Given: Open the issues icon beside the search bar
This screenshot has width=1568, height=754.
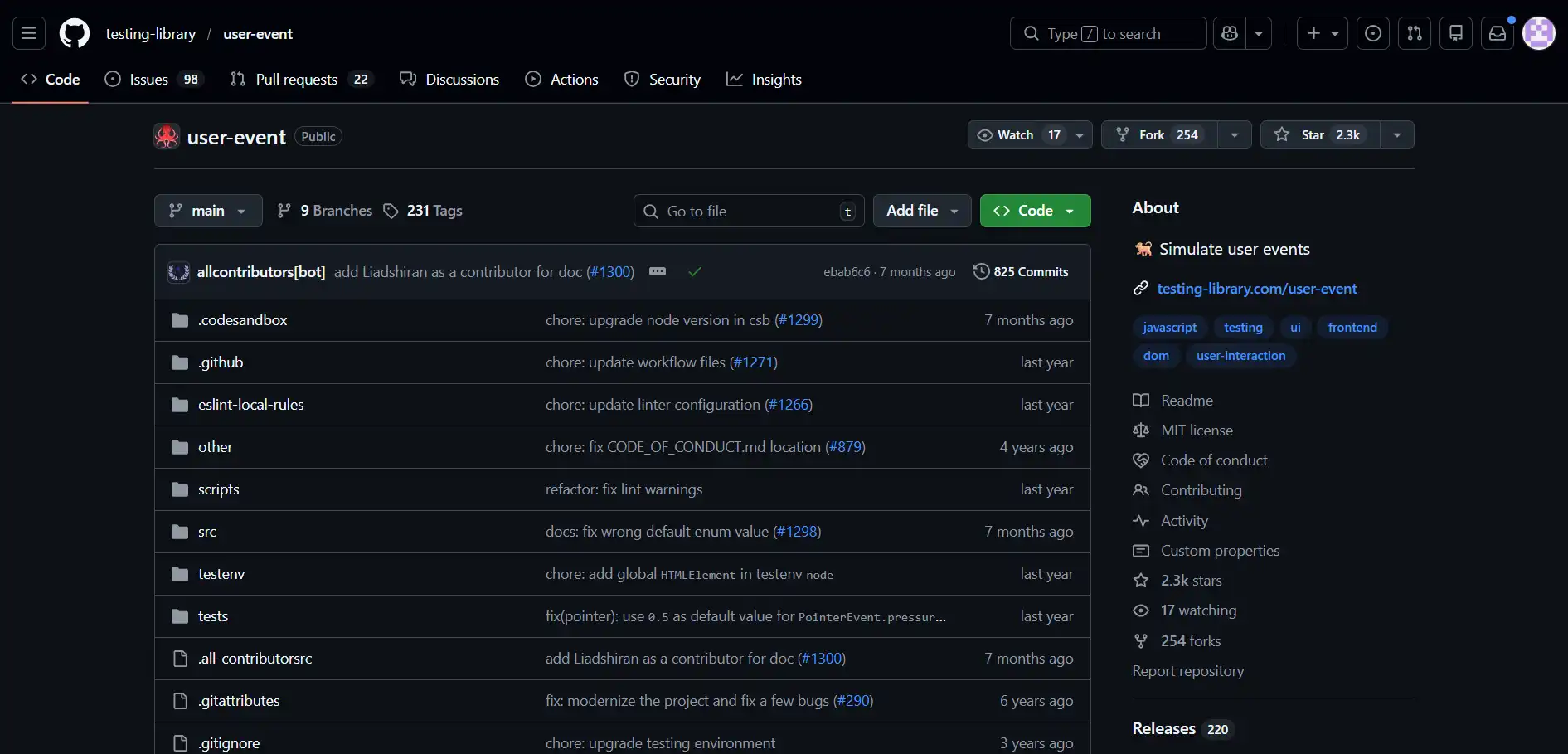Looking at the screenshot, I should (1374, 33).
